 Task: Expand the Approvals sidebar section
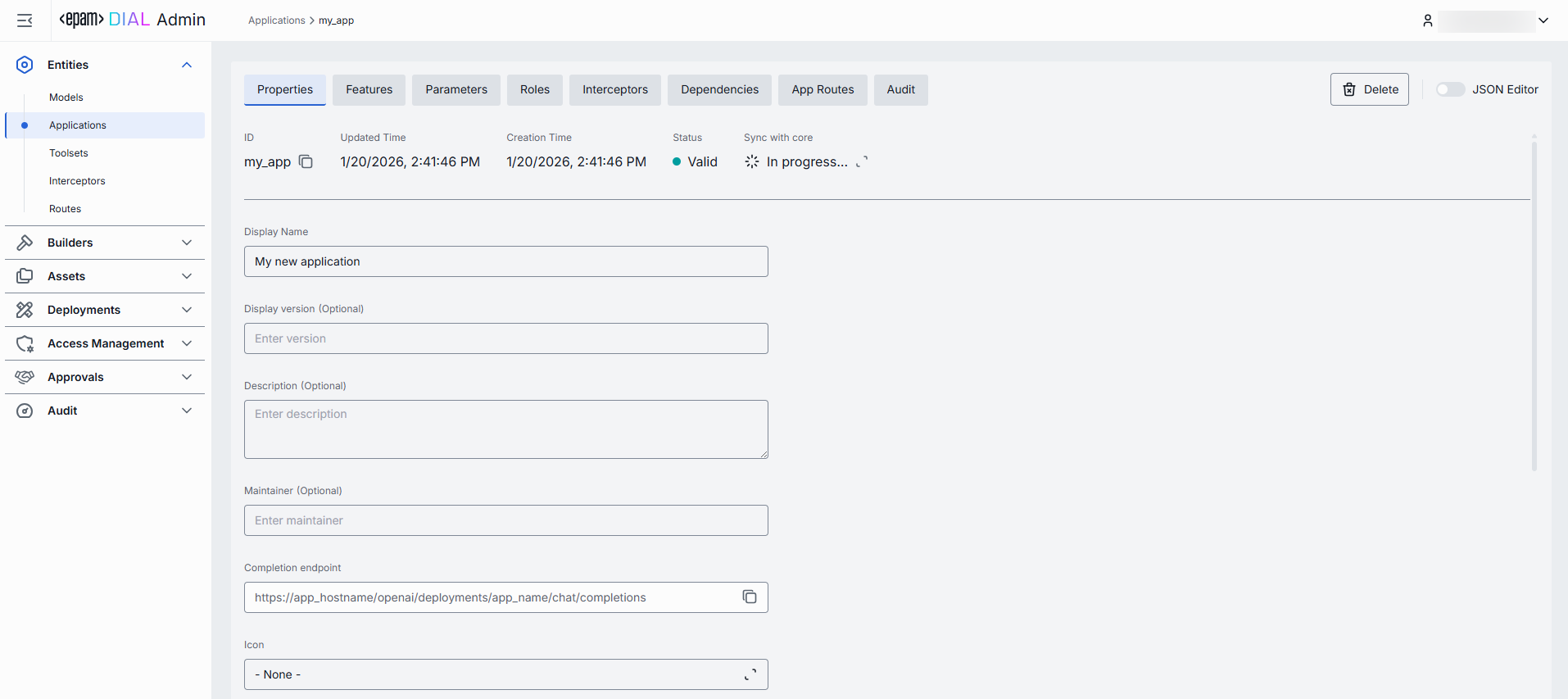tap(187, 377)
